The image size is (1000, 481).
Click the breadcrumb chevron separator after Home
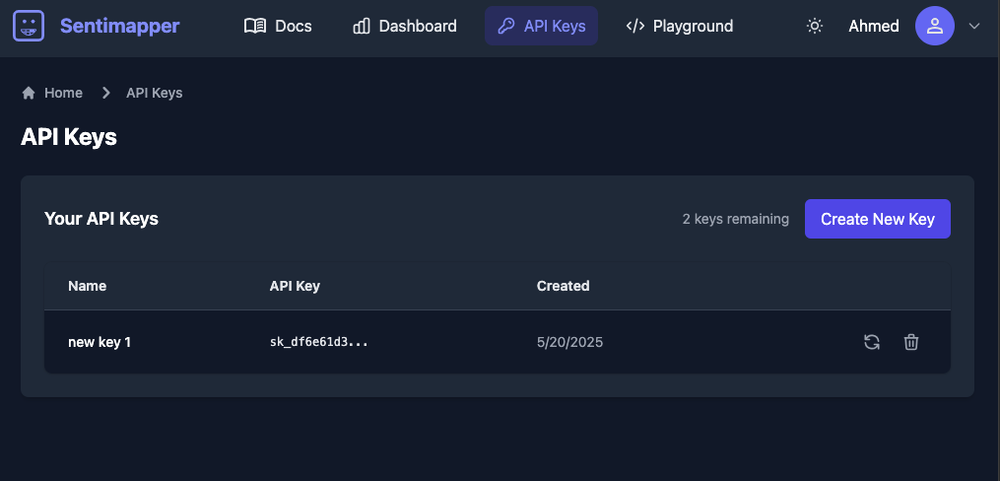(x=107, y=93)
